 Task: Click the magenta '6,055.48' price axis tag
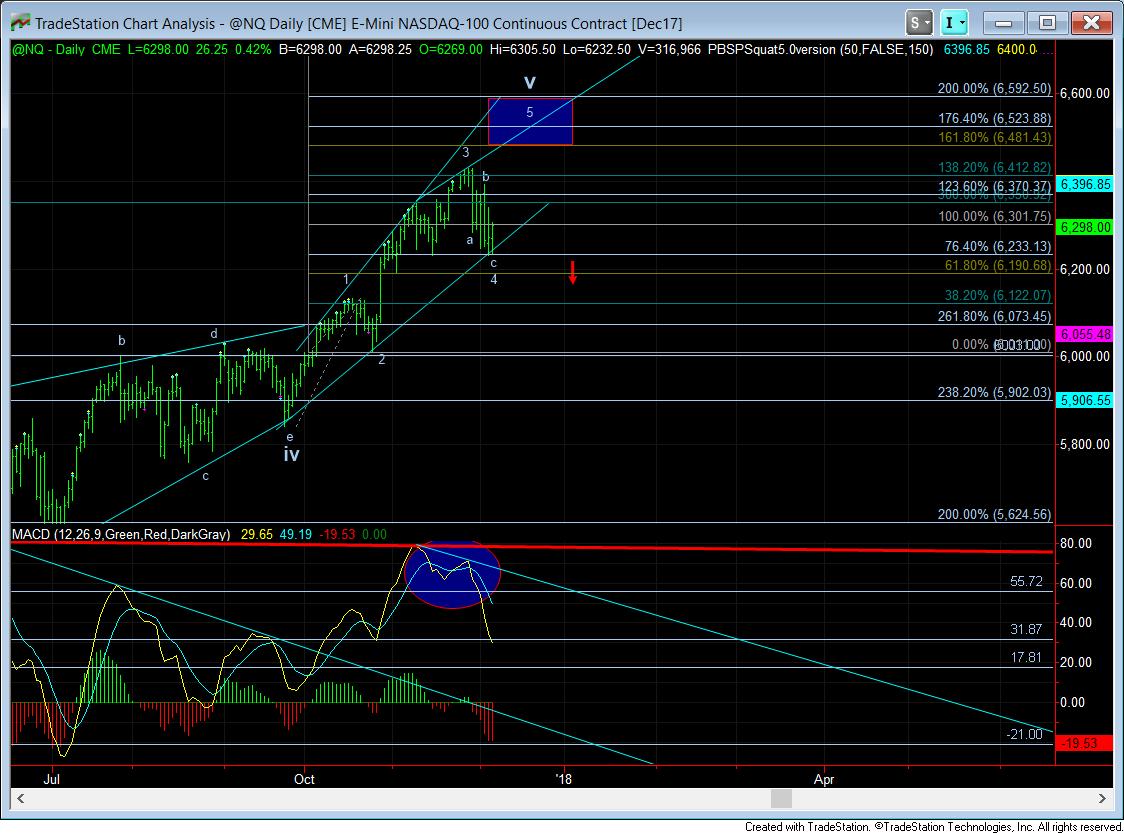coord(1085,334)
